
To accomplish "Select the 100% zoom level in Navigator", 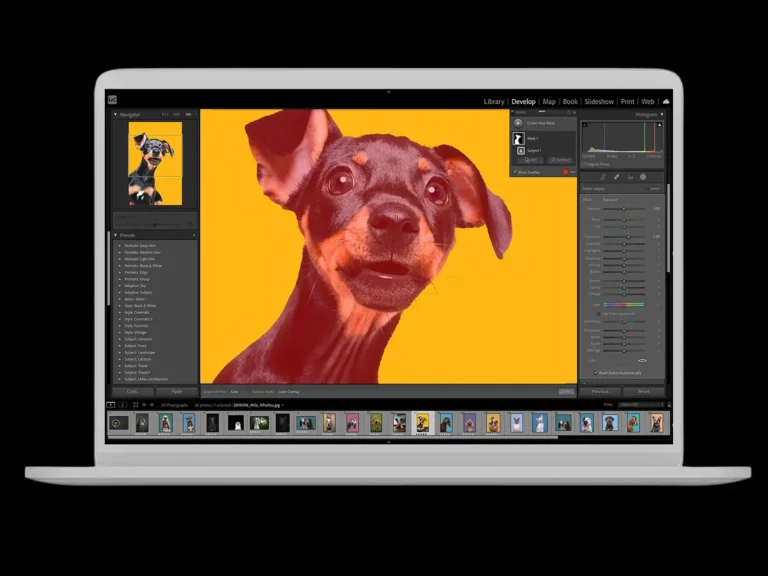I will (176, 115).
